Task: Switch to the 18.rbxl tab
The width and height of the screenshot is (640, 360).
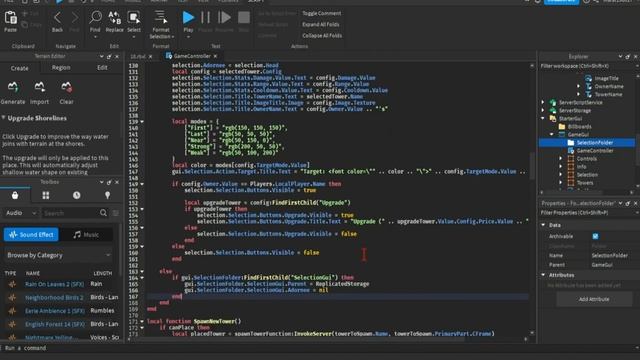Action: click(x=138, y=56)
